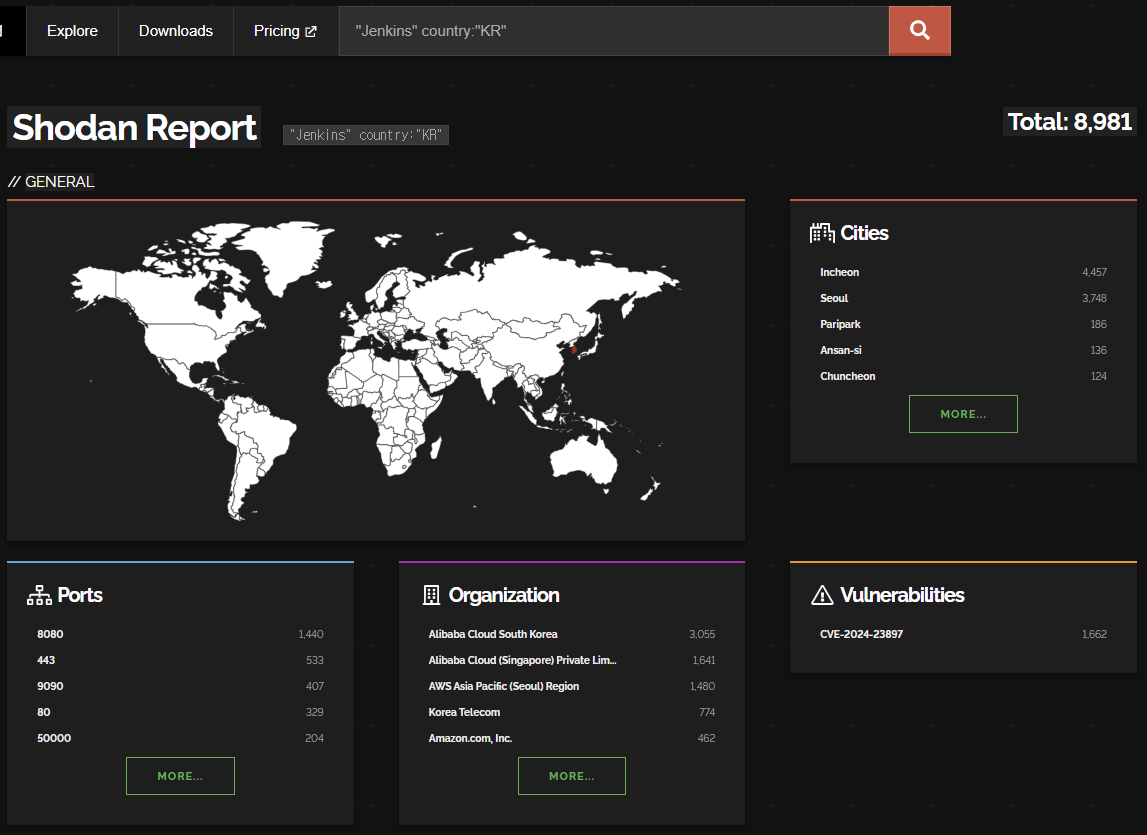Click the CVE count 1,662
Screen dimensions: 1147x835
(x=1094, y=634)
